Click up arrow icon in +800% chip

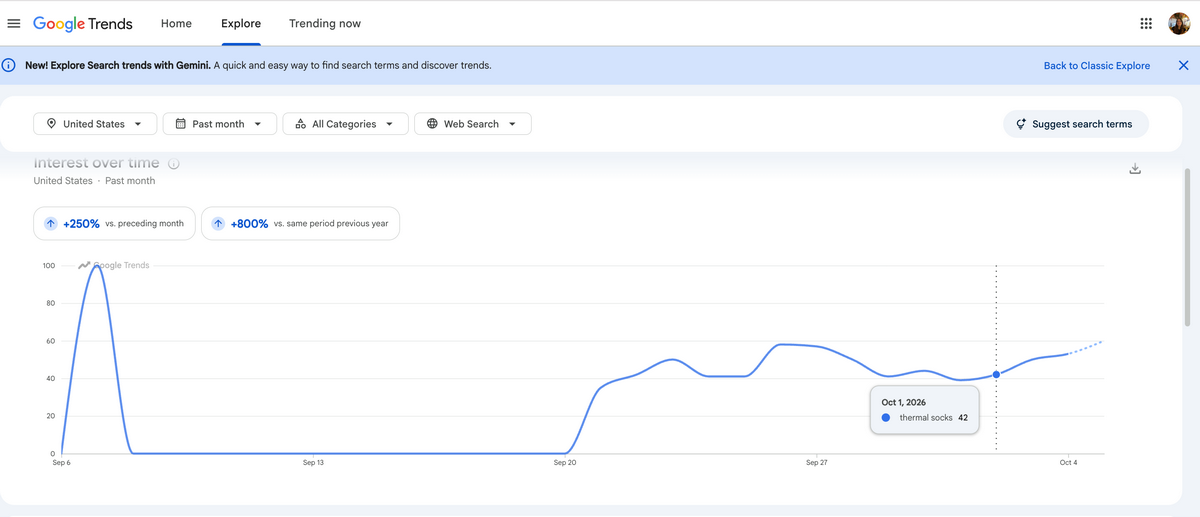click(x=218, y=224)
